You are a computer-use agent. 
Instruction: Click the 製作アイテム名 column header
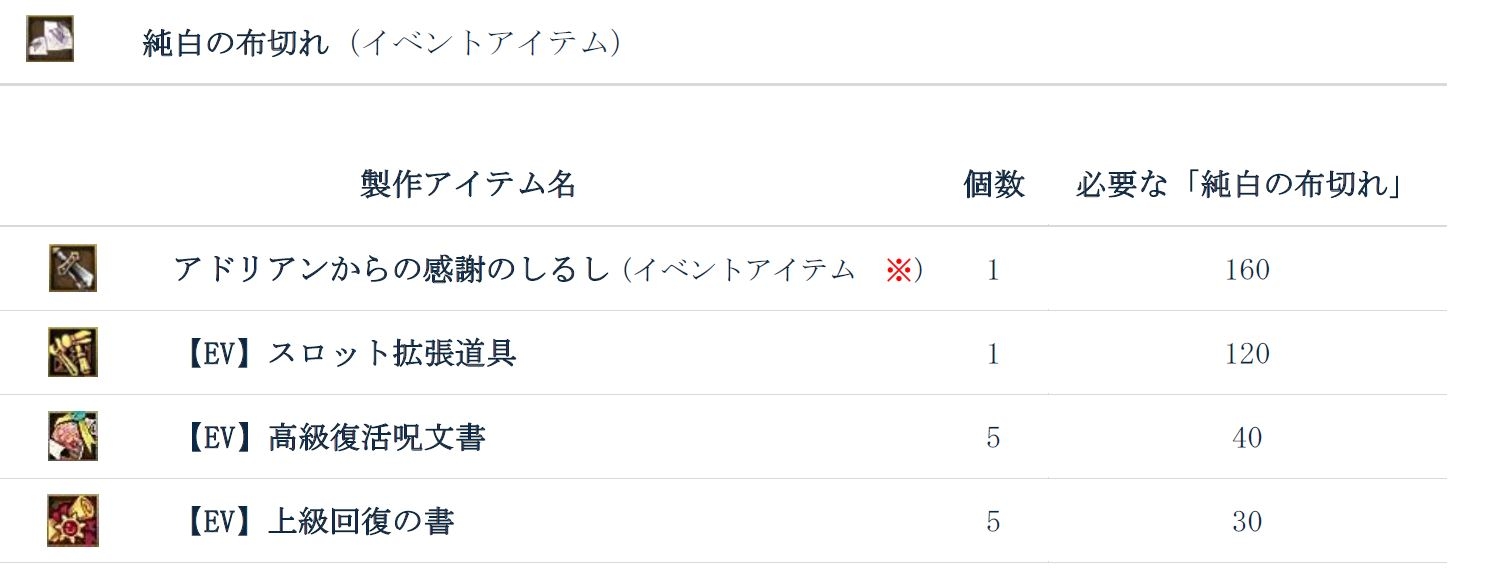[x=468, y=184]
